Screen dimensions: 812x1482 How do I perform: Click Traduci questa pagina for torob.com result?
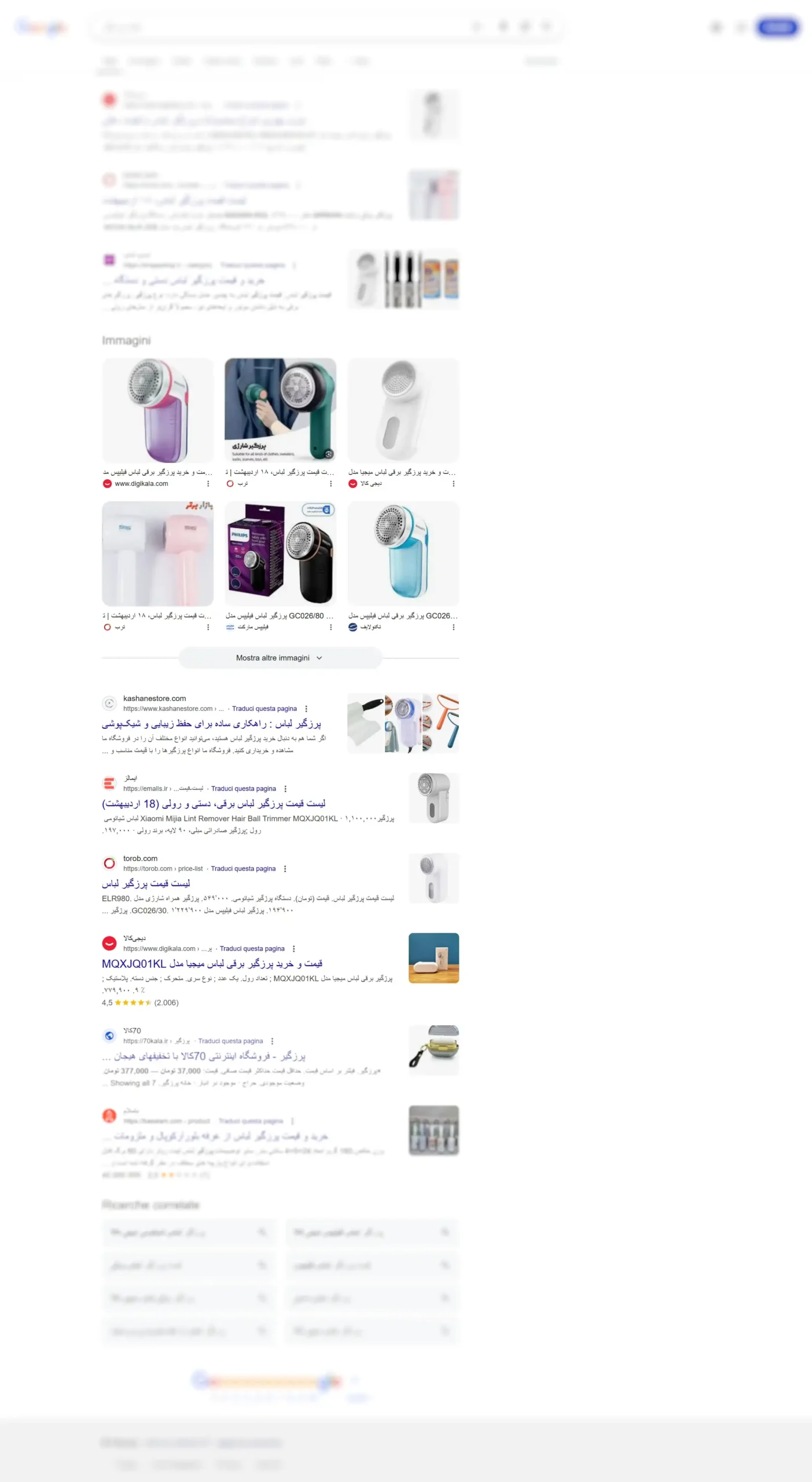[243, 868]
